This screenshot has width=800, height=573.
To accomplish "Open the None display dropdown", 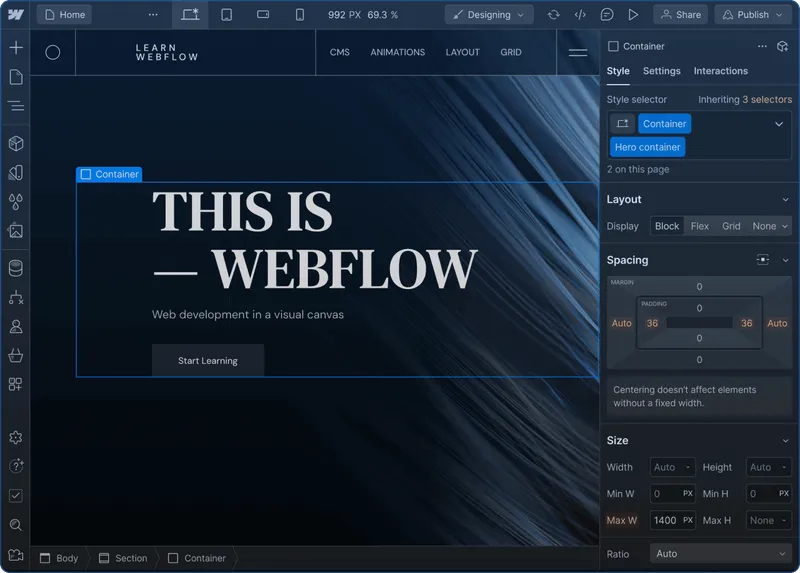I will point(769,226).
